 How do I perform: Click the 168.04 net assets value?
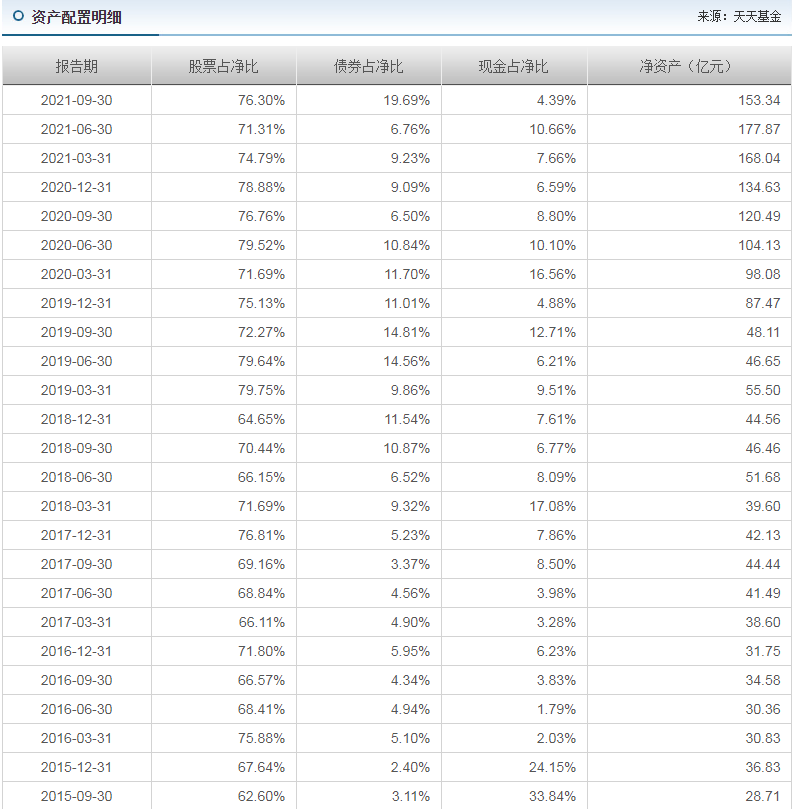[x=759, y=158]
